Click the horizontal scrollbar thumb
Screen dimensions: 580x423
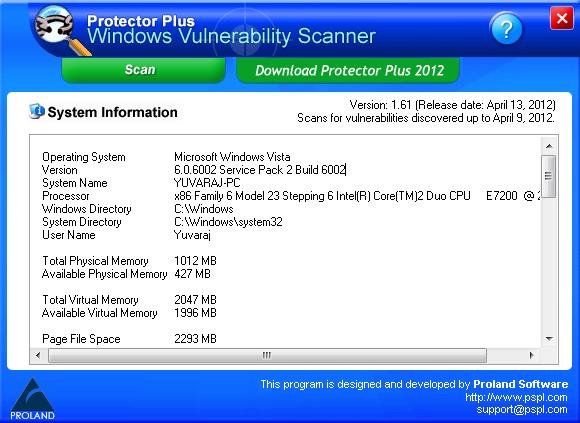pos(267,356)
